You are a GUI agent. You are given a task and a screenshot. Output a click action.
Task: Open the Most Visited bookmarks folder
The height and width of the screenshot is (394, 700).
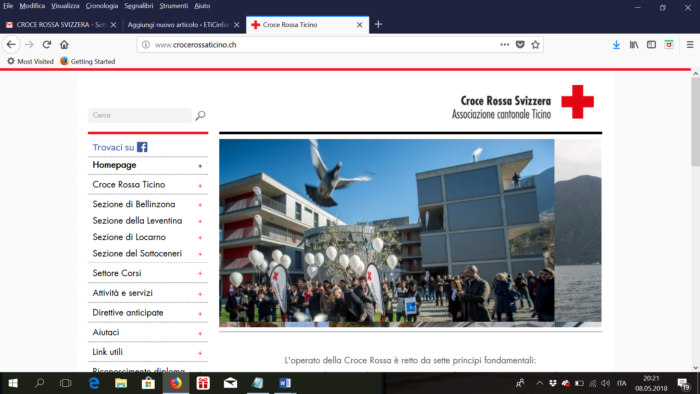30,62
